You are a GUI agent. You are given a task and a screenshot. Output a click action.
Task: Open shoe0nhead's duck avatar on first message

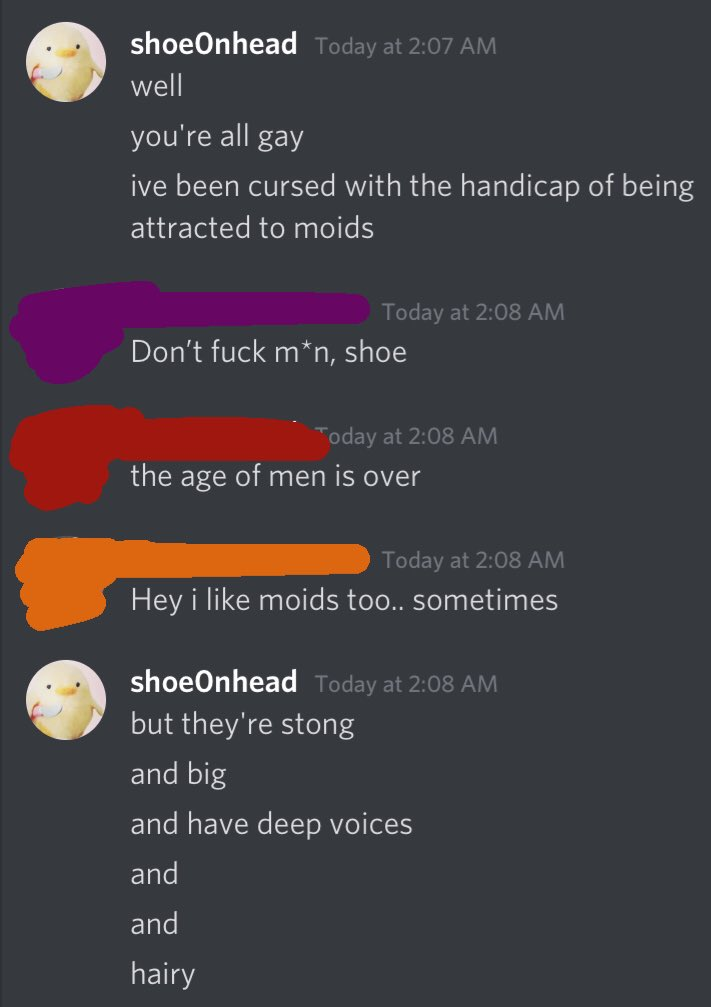66,62
